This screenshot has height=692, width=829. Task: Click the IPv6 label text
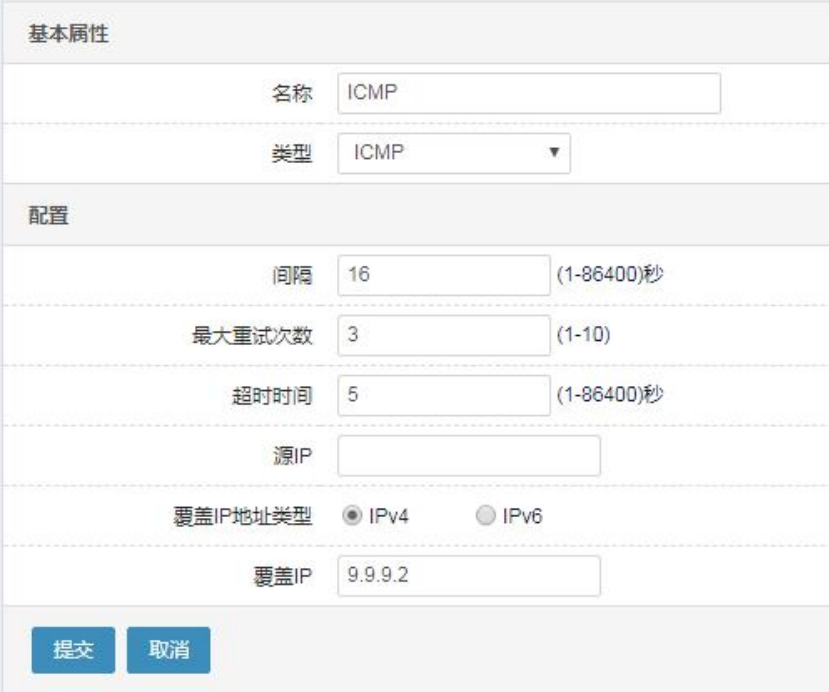coord(522,516)
